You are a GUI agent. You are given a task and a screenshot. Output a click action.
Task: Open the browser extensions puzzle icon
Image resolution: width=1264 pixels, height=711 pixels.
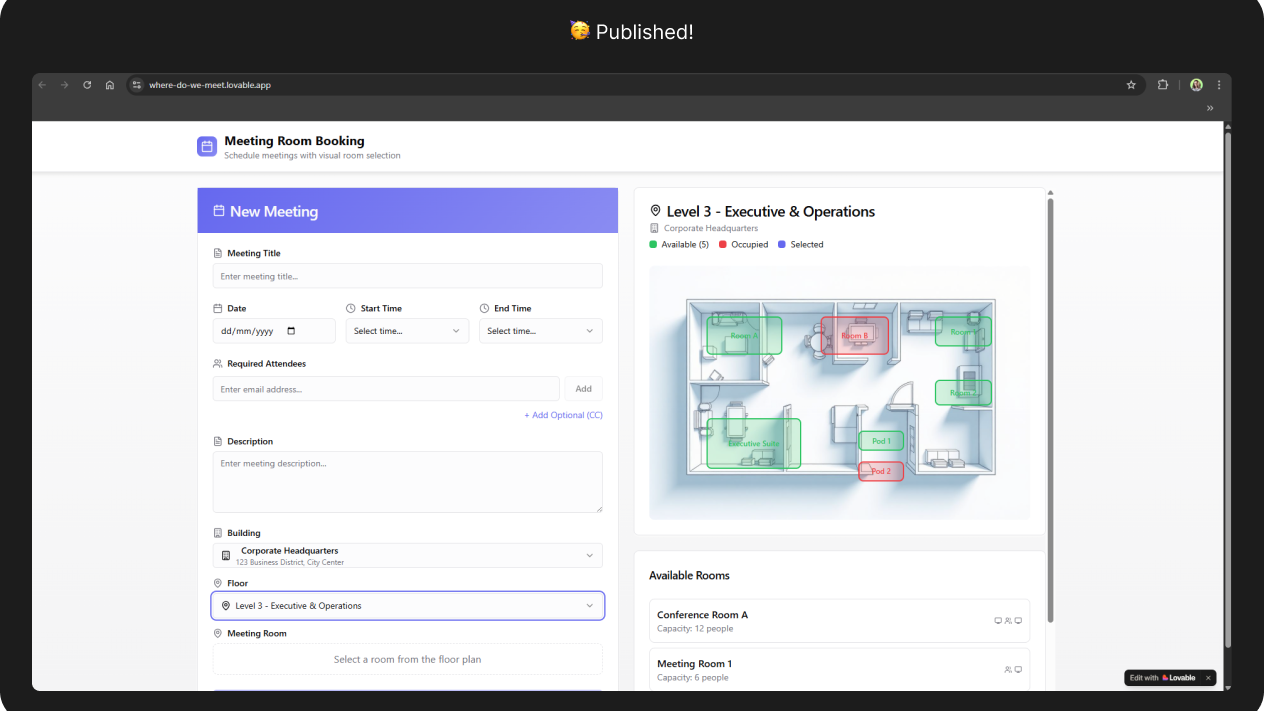1163,85
